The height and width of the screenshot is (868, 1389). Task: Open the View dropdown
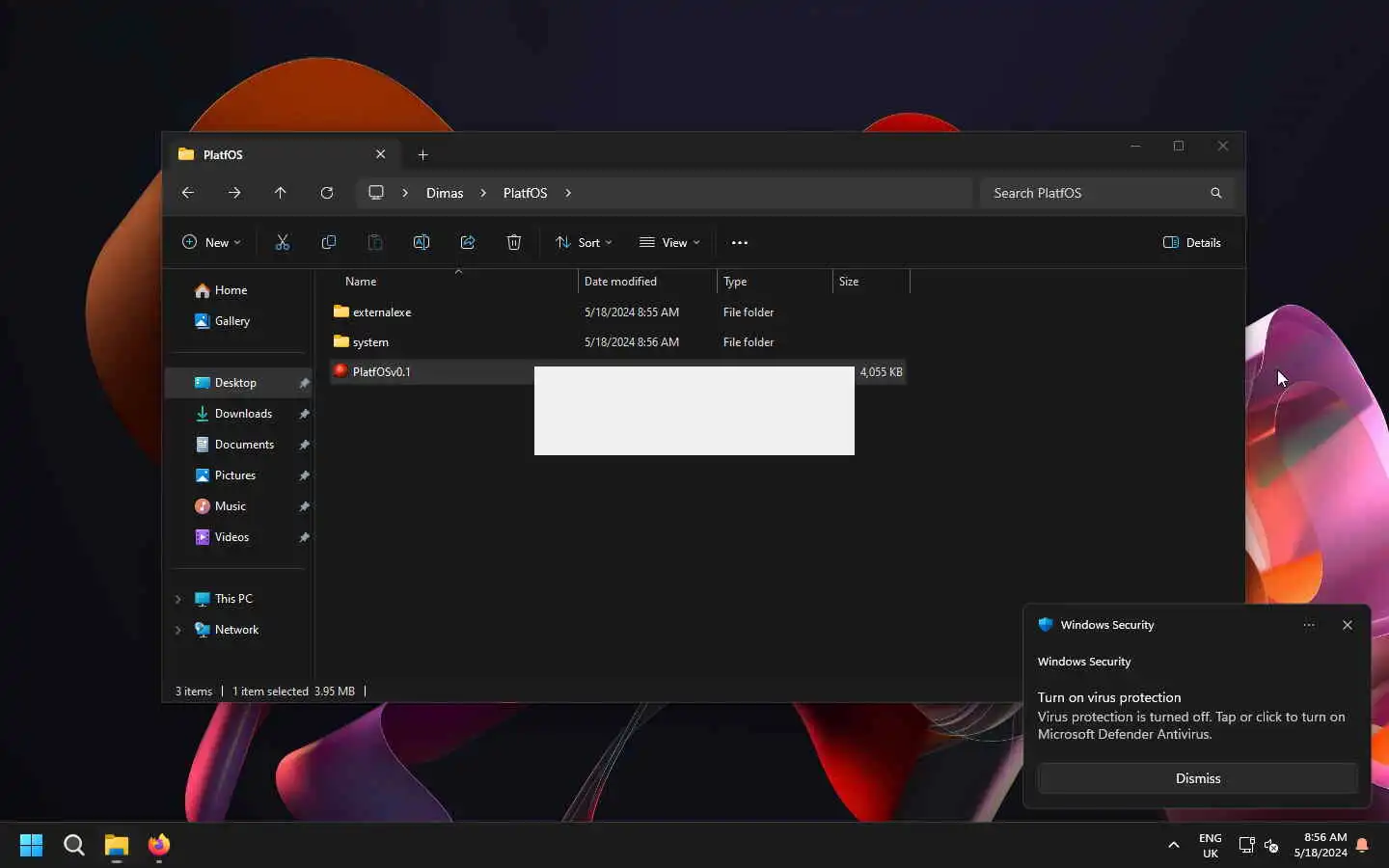[x=669, y=242]
